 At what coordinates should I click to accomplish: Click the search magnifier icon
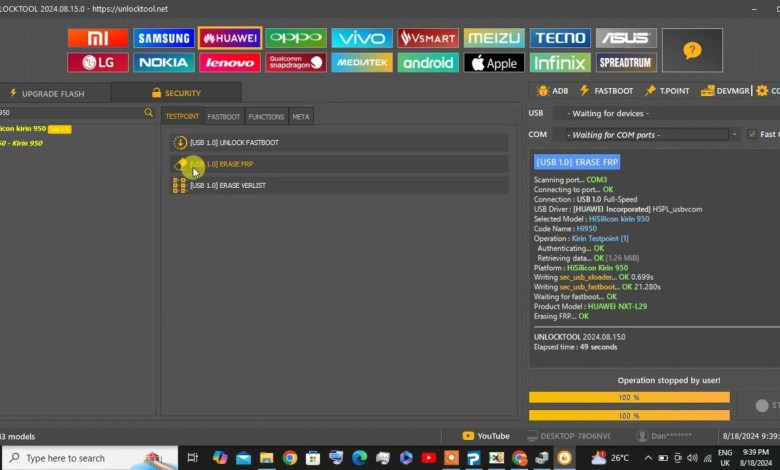point(148,113)
